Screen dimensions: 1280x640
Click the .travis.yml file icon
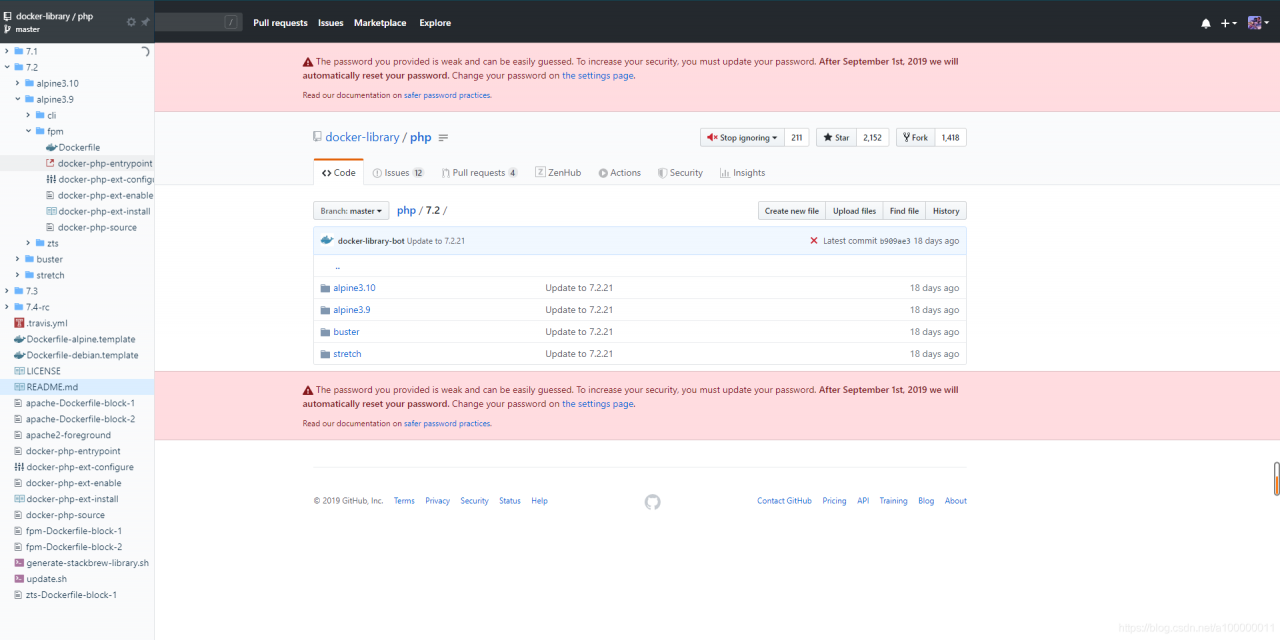click(19, 323)
